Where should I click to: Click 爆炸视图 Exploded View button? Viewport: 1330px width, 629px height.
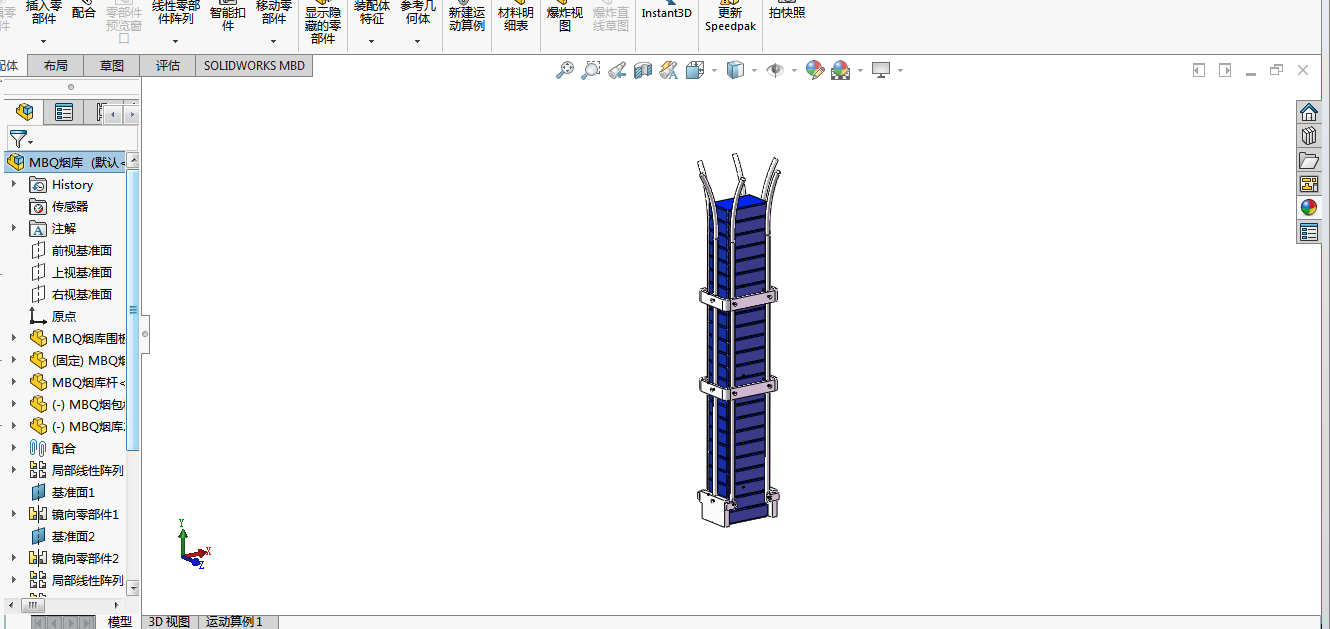coord(565,16)
